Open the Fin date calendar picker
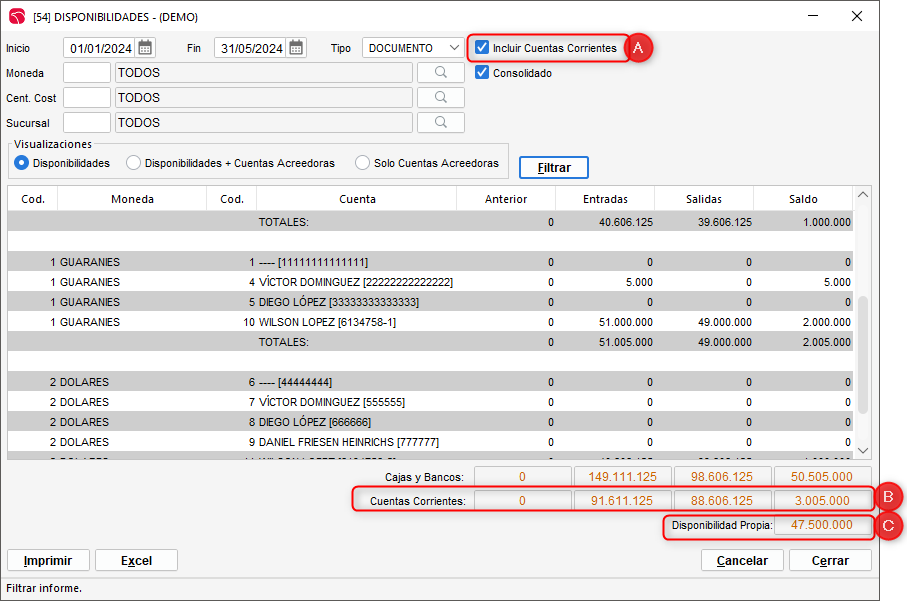This screenshot has height=601, width=907. [x=296, y=48]
